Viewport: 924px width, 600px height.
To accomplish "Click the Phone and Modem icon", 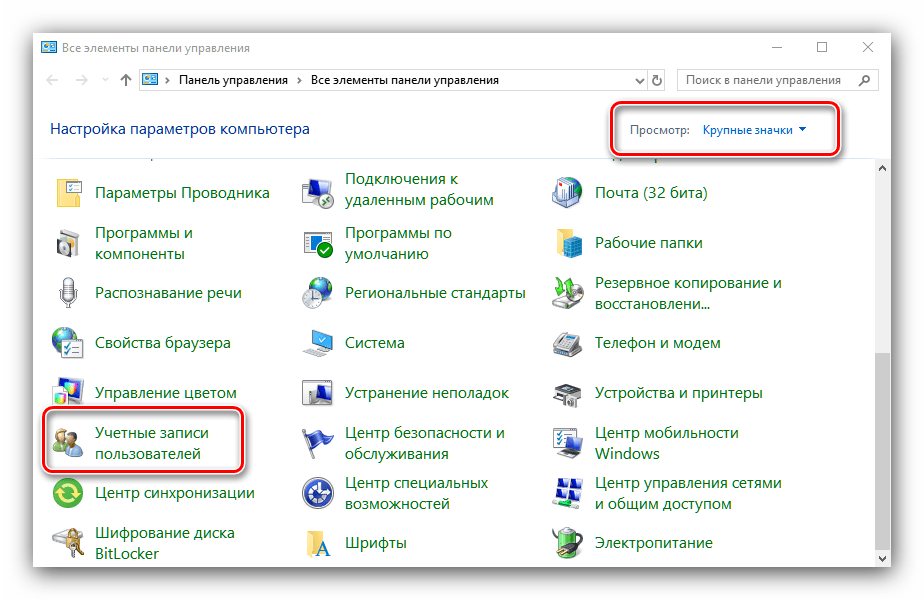I will point(567,343).
